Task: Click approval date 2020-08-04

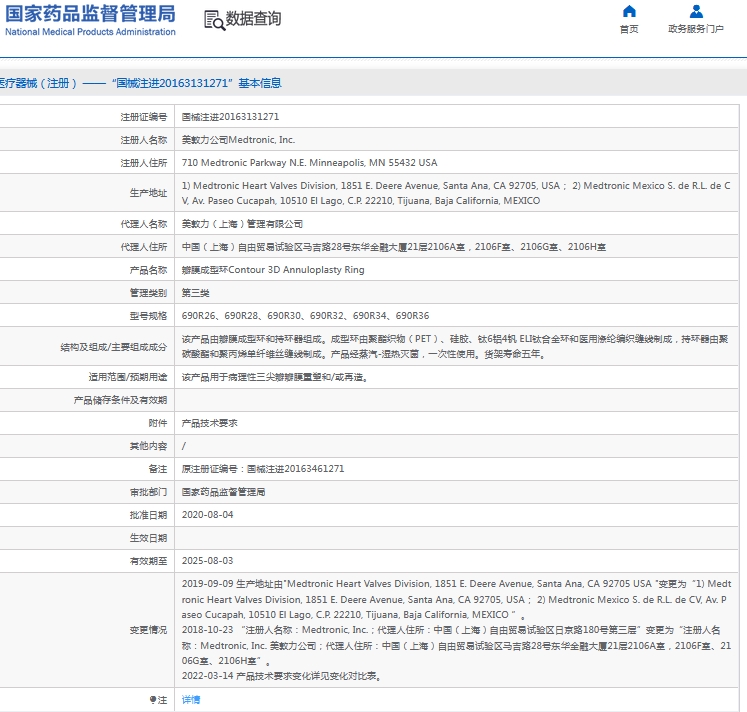Action: pyautogui.click(x=207, y=515)
